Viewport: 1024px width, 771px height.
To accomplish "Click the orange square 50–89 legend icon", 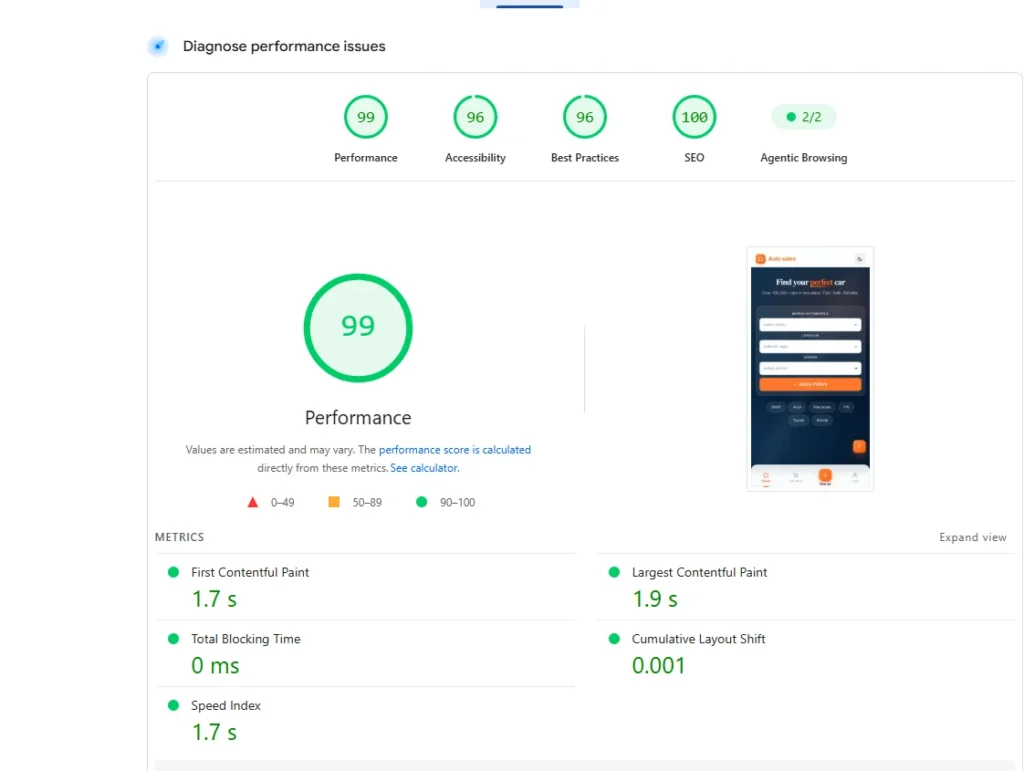I will point(334,501).
